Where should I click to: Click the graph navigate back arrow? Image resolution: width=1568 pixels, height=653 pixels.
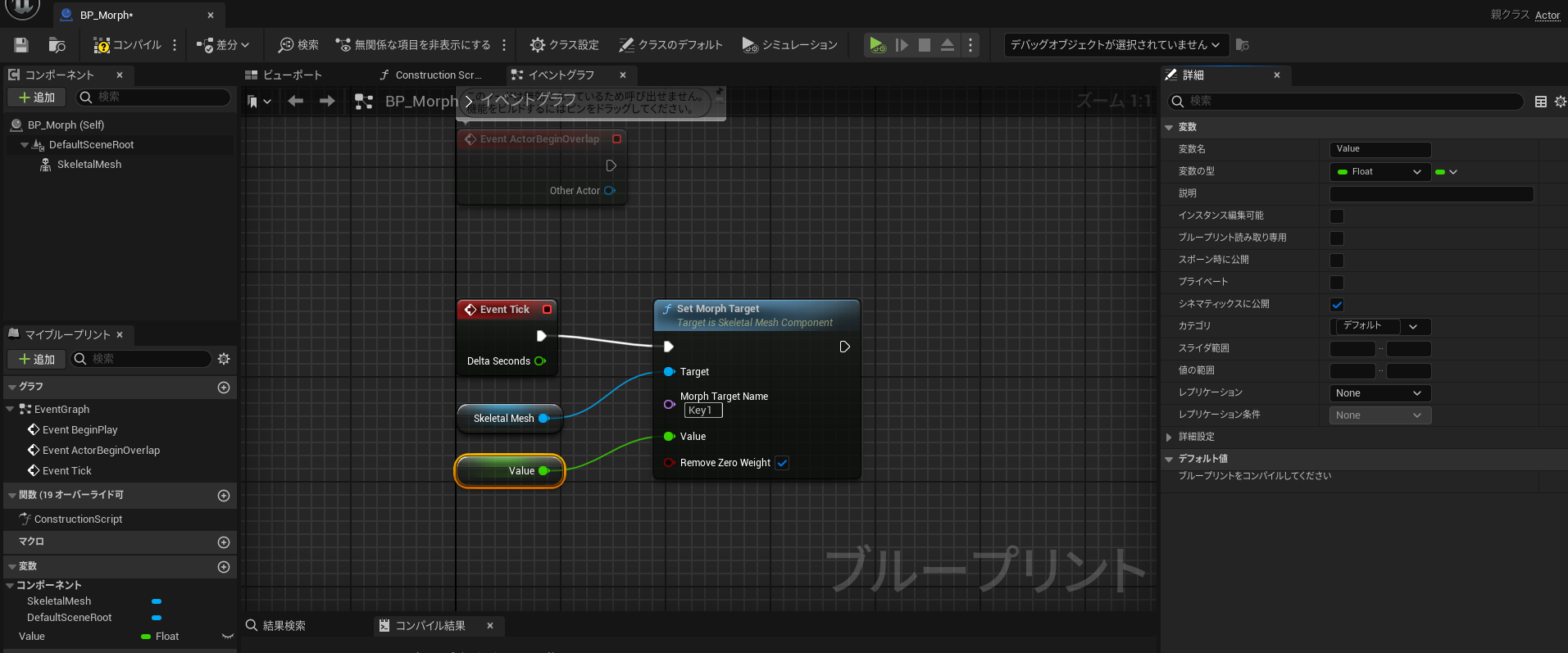coord(296,101)
